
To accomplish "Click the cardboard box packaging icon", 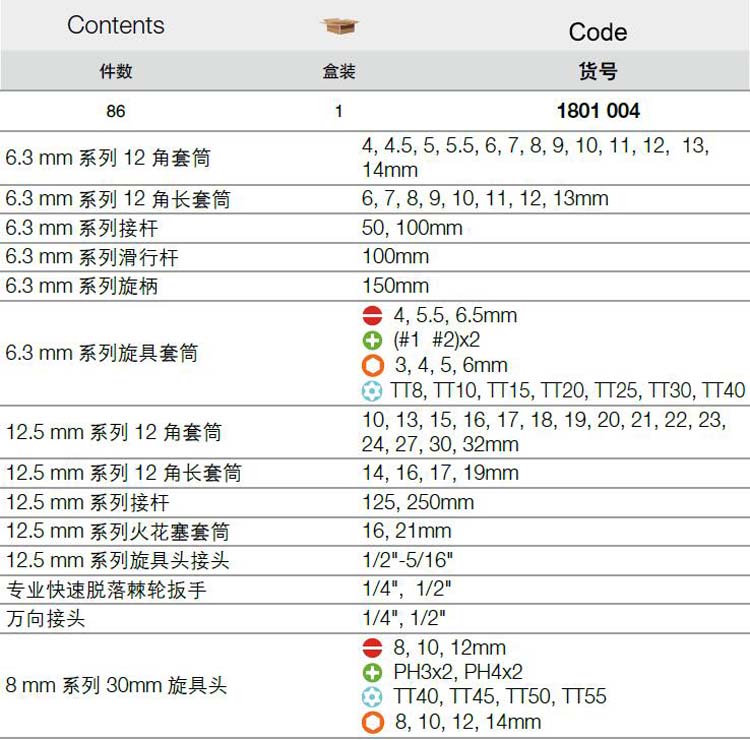I will [x=339, y=27].
